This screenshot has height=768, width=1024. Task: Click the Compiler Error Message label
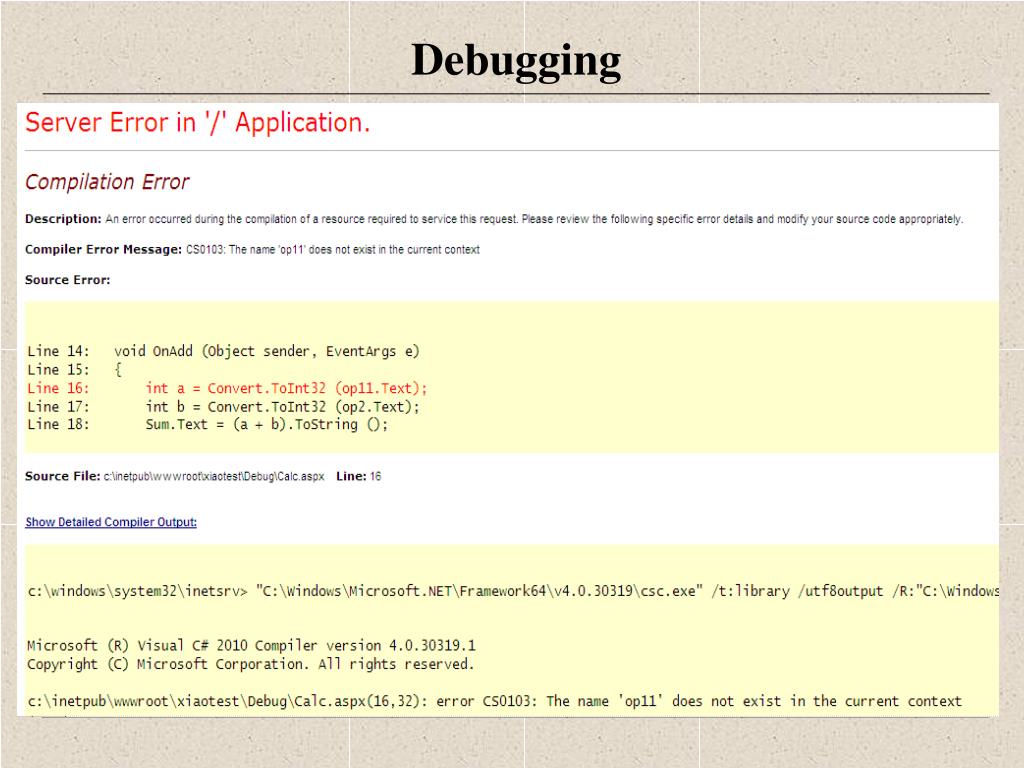103,249
